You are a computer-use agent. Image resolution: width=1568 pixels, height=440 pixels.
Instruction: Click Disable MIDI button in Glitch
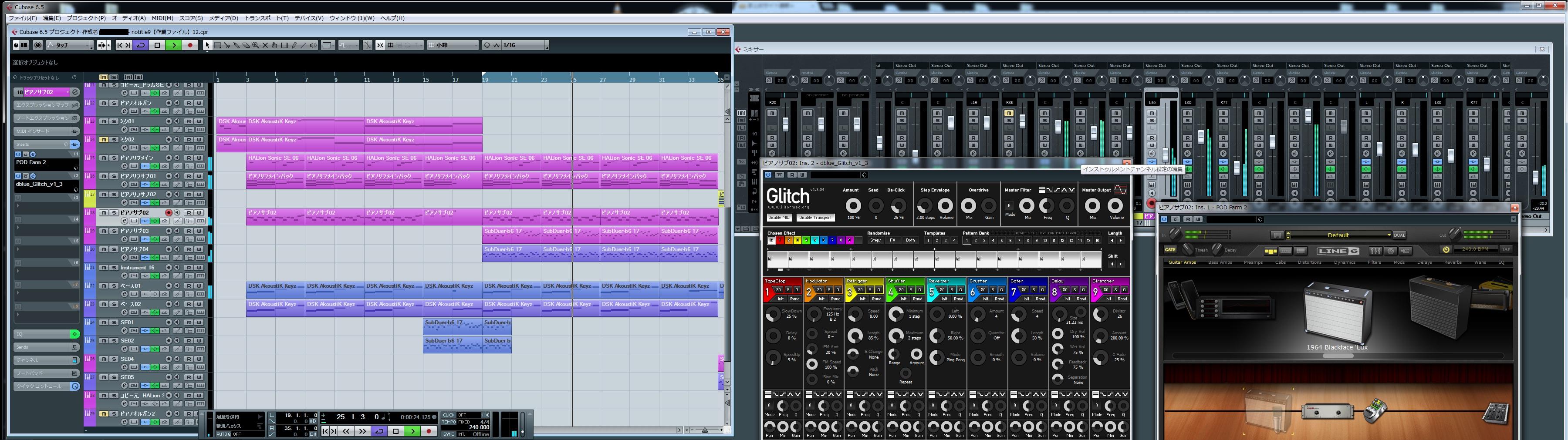coord(779,217)
